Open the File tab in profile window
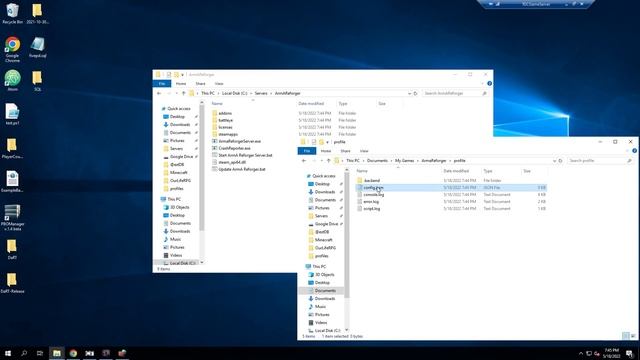640x360 pixels. click(307, 151)
